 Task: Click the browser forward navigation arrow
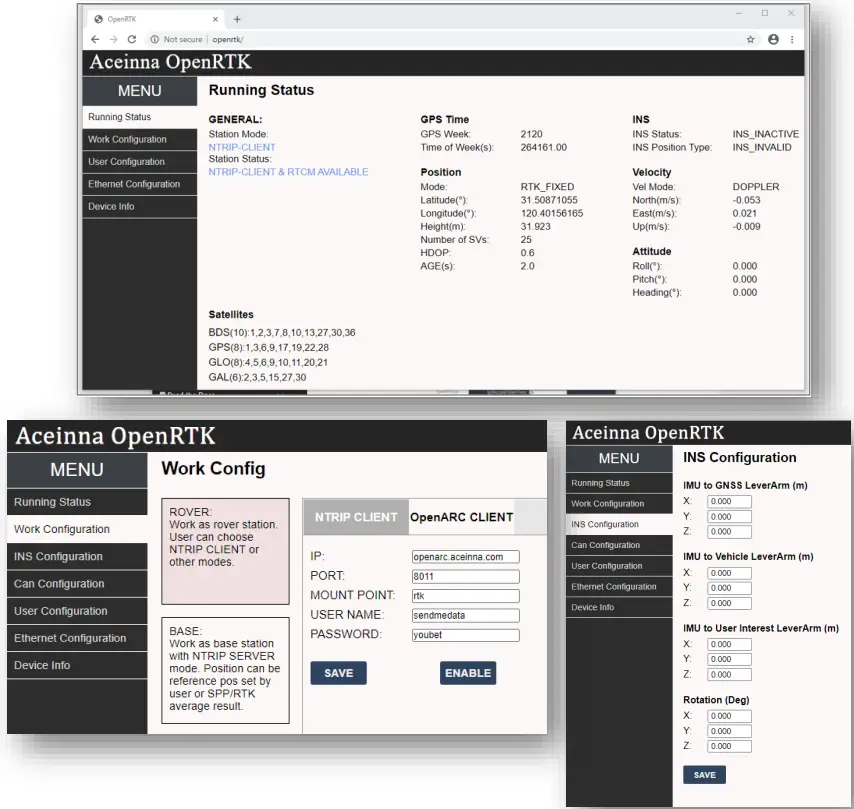(113, 39)
